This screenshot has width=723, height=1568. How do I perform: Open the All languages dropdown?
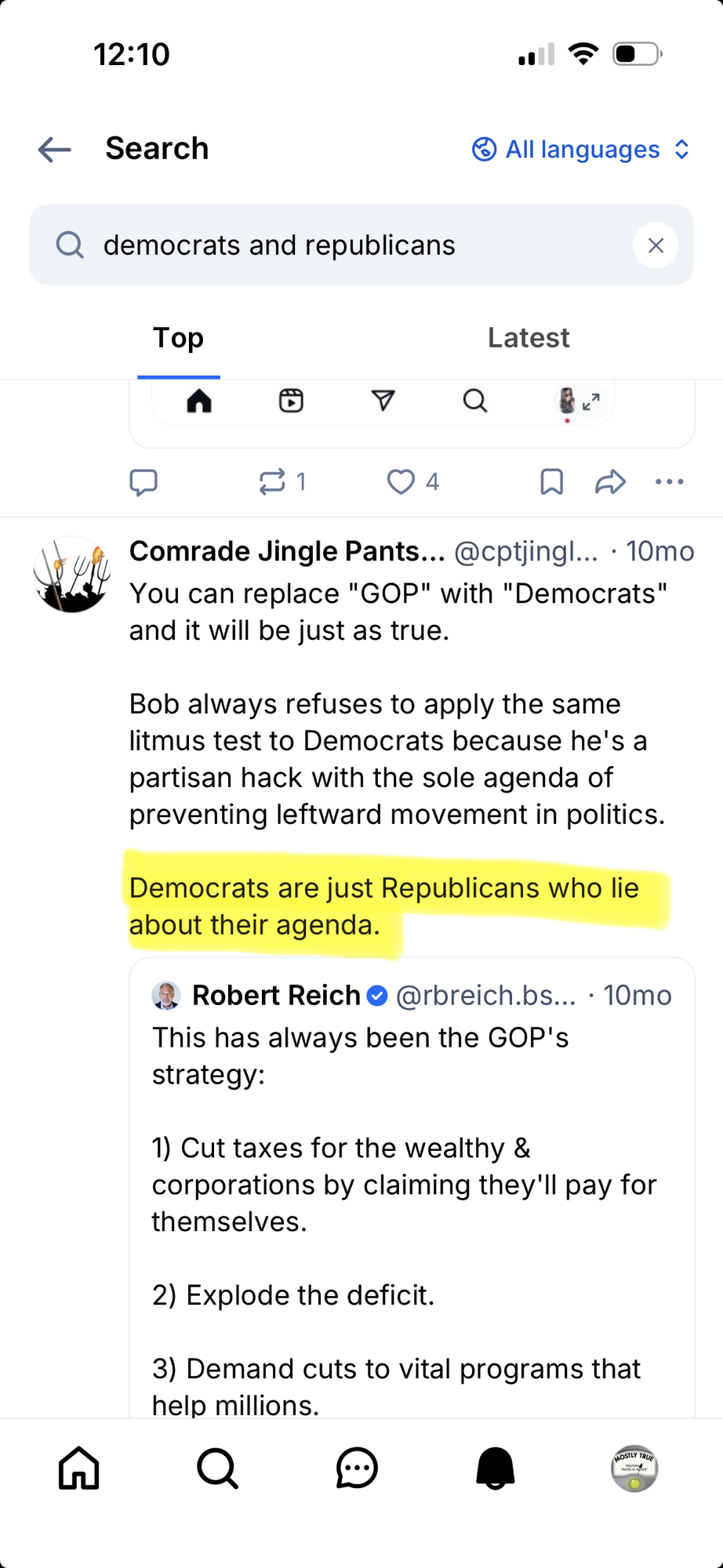coord(581,149)
